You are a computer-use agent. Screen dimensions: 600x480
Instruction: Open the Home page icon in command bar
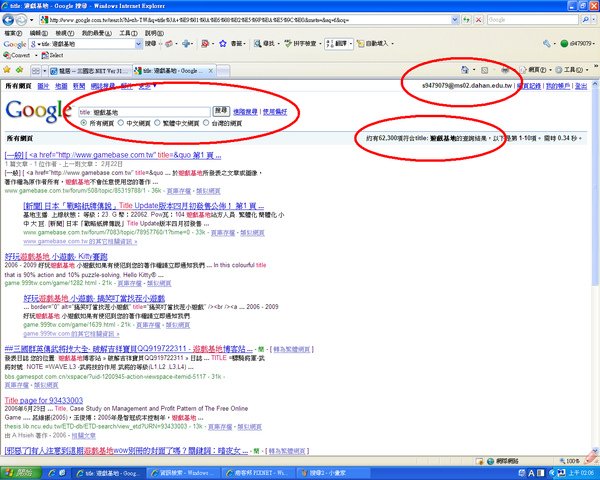pyautogui.click(x=465, y=70)
